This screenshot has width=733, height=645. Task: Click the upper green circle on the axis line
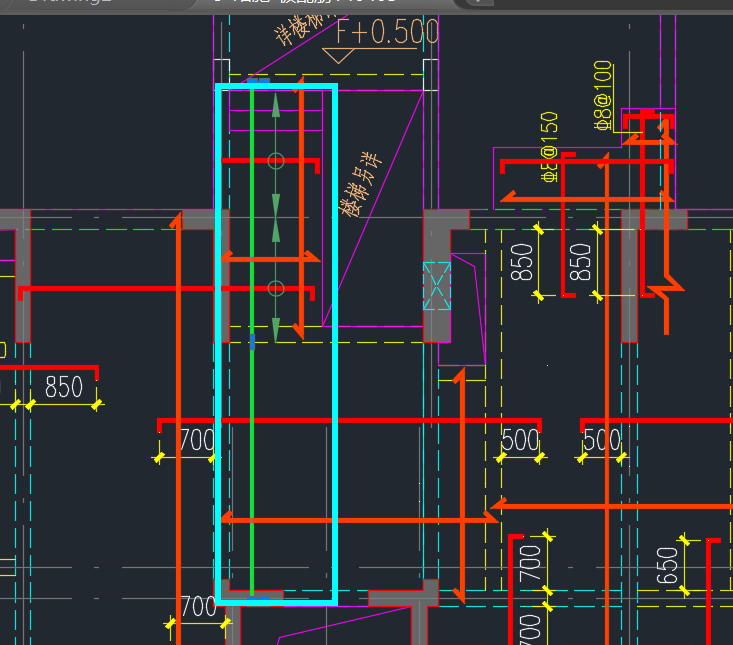pyautogui.click(x=276, y=161)
